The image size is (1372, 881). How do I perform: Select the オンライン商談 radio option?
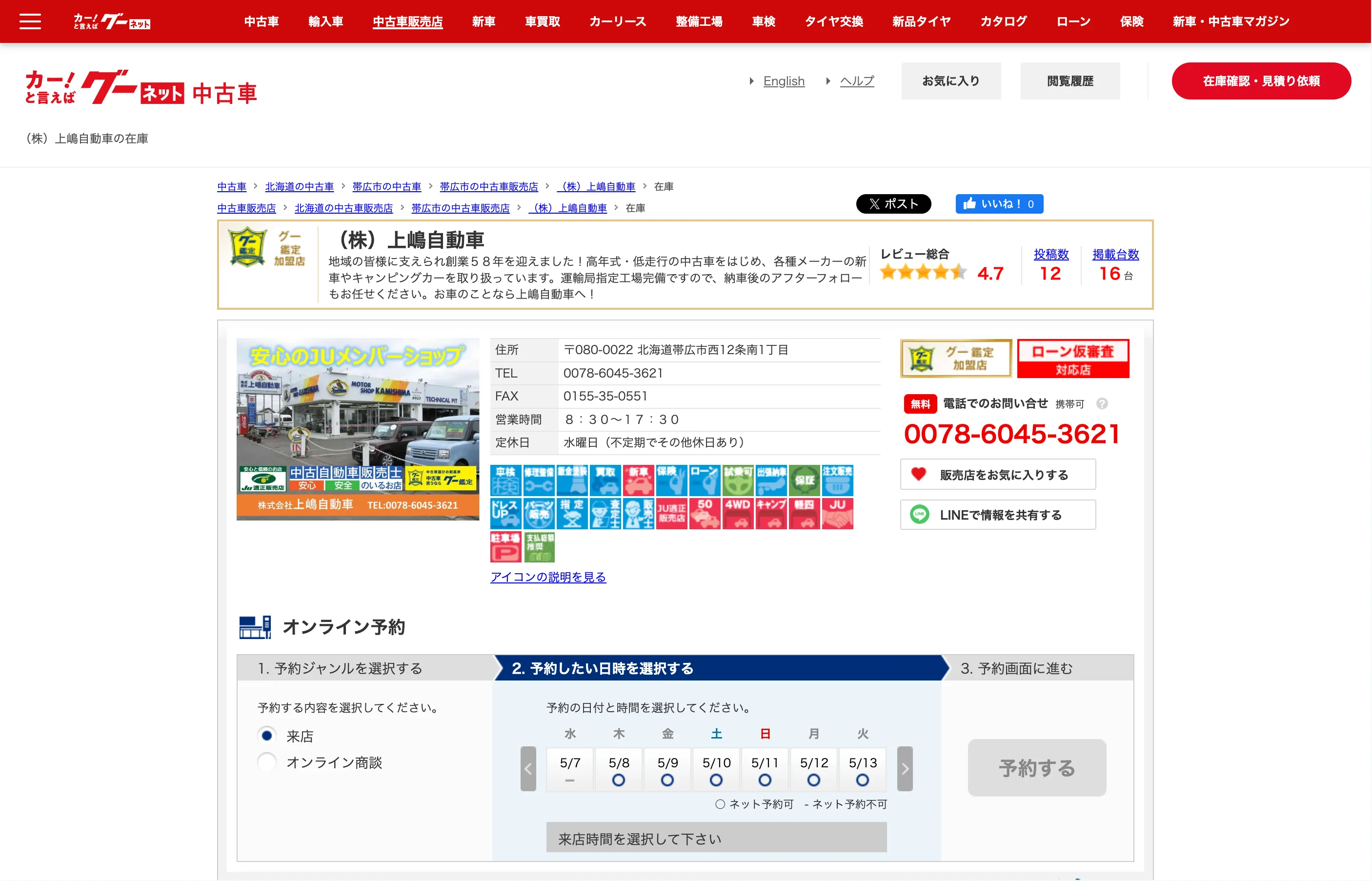point(266,762)
